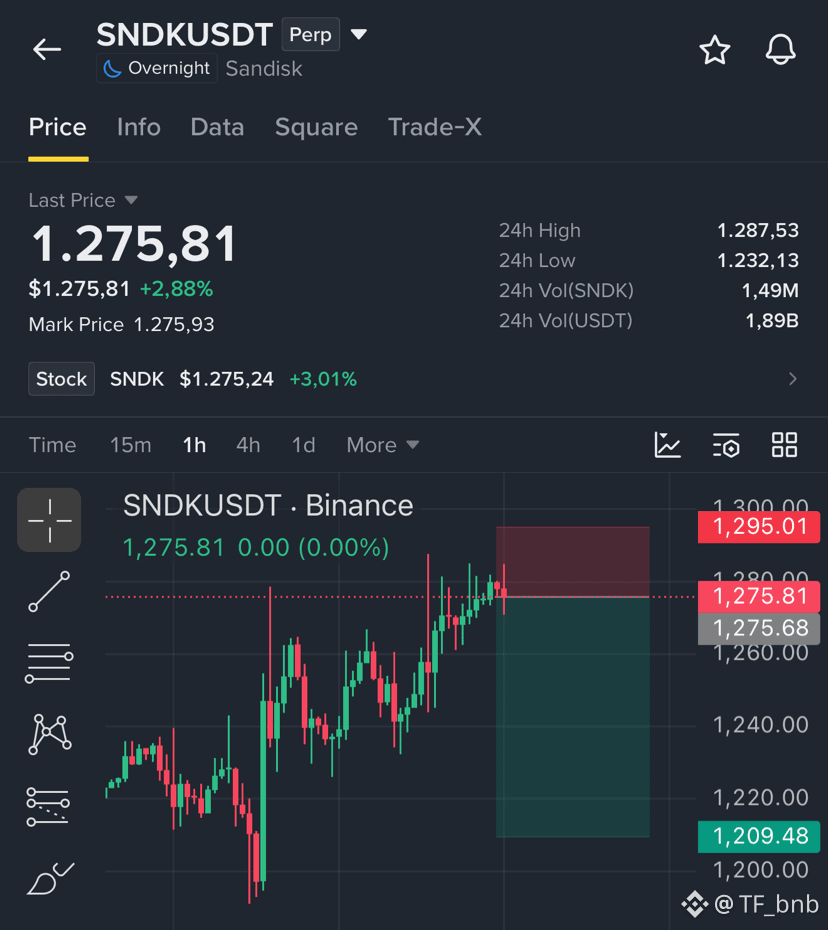Select the crosshair cursor tool
The height and width of the screenshot is (930, 828).
pos(49,520)
